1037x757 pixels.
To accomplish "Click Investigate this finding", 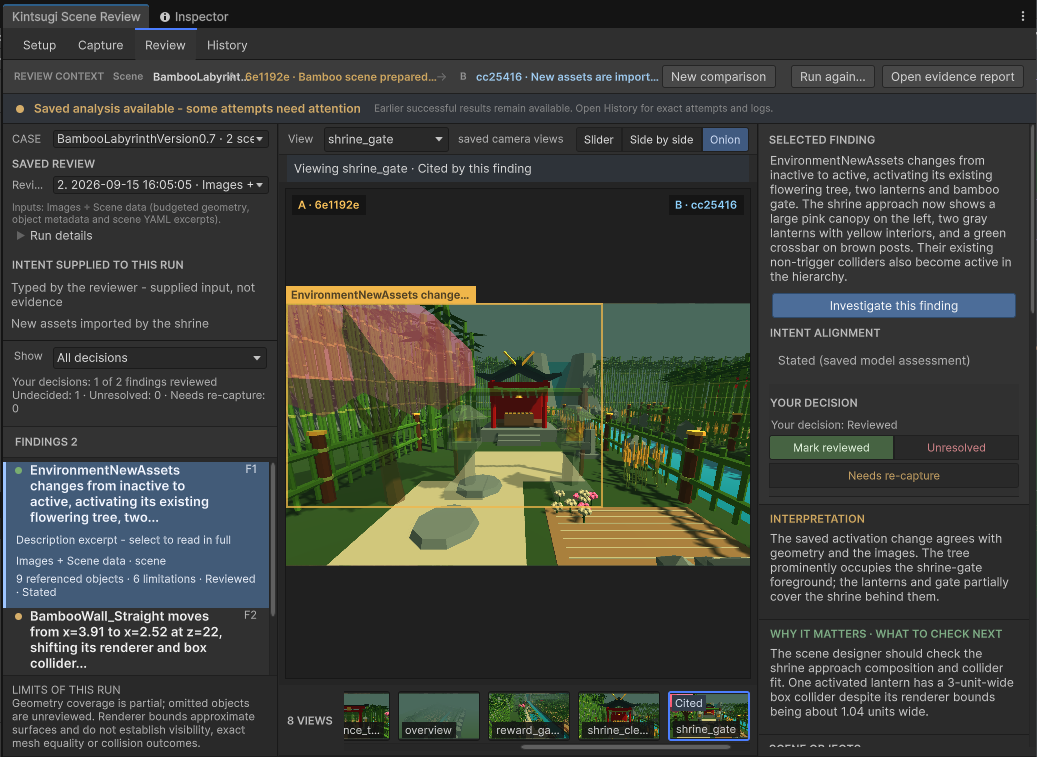I will (x=893, y=305).
